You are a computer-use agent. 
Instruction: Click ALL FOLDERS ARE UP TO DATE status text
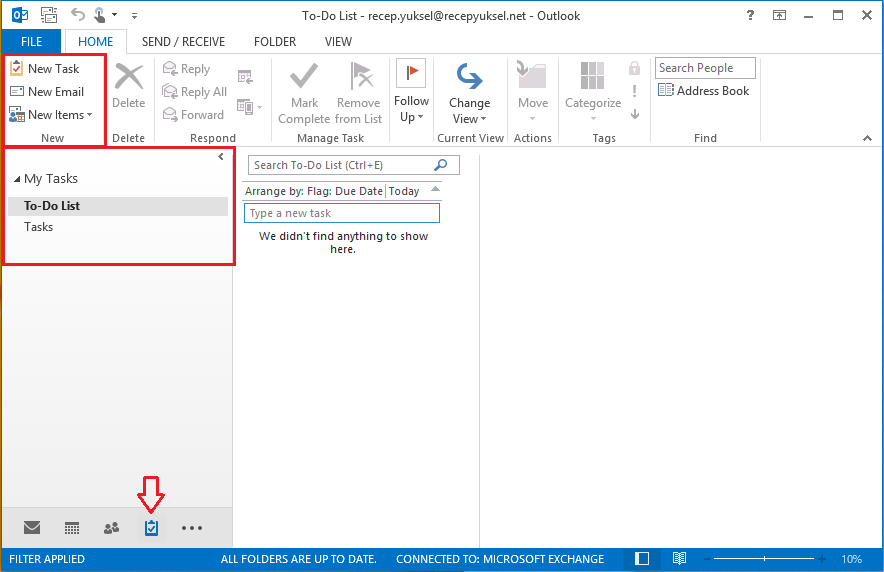pos(298,559)
